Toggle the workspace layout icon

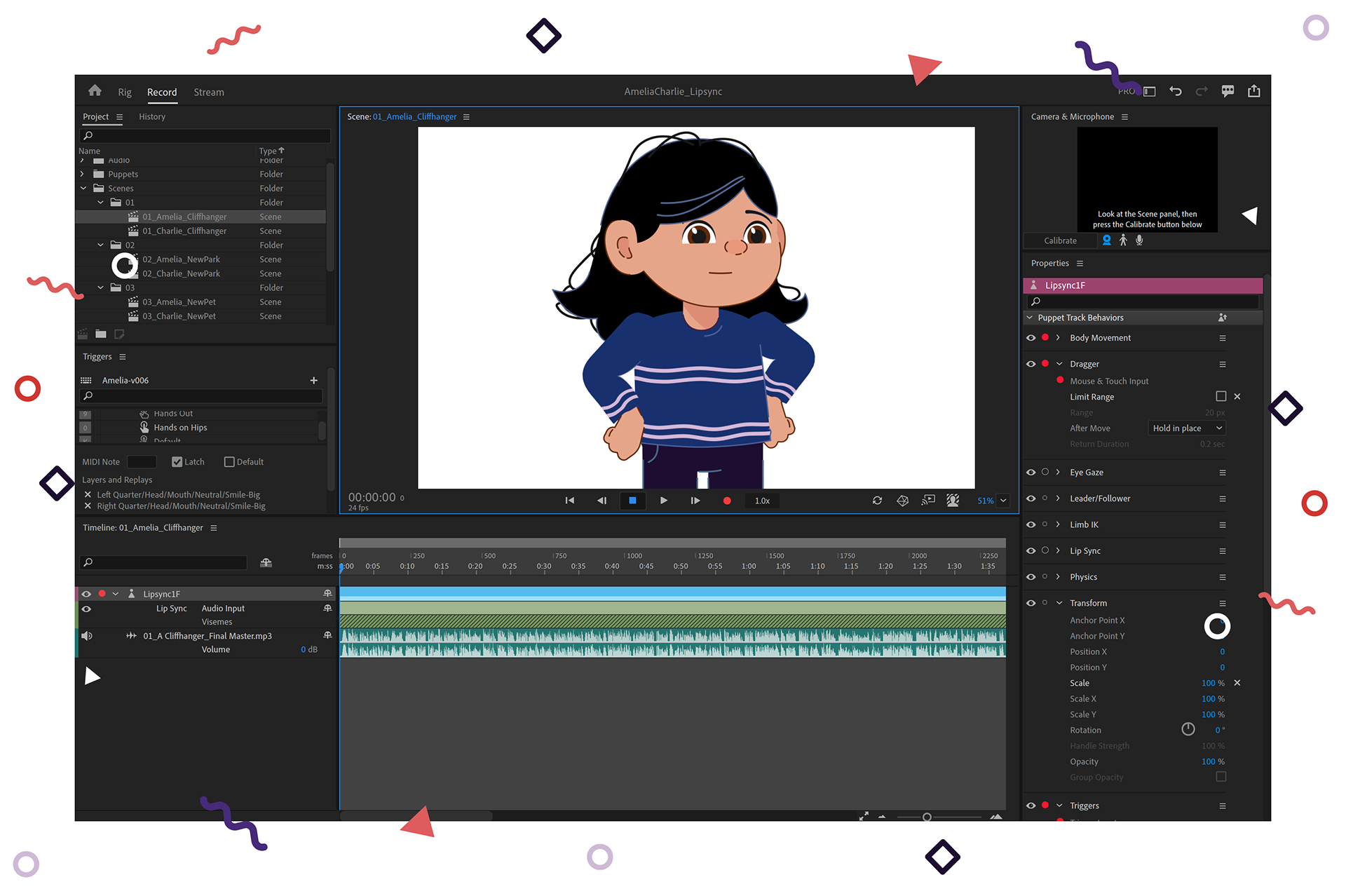[x=1150, y=91]
